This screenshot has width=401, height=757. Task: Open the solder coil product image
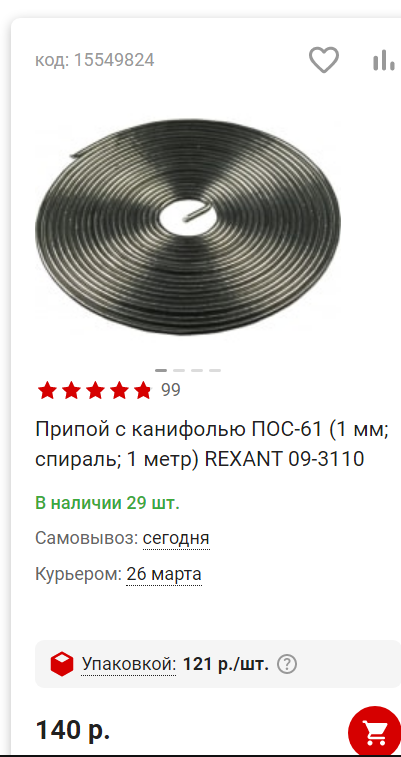(x=188, y=227)
